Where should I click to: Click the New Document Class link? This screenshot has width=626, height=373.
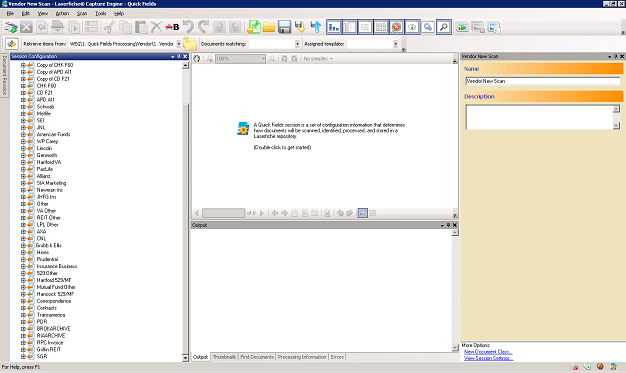tap(488, 352)
